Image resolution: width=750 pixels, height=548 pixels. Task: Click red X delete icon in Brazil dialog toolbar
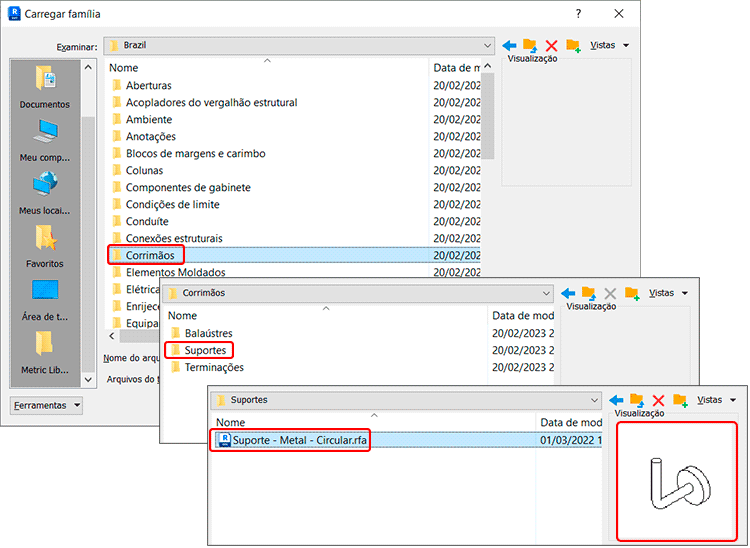(x=551, y=46)
